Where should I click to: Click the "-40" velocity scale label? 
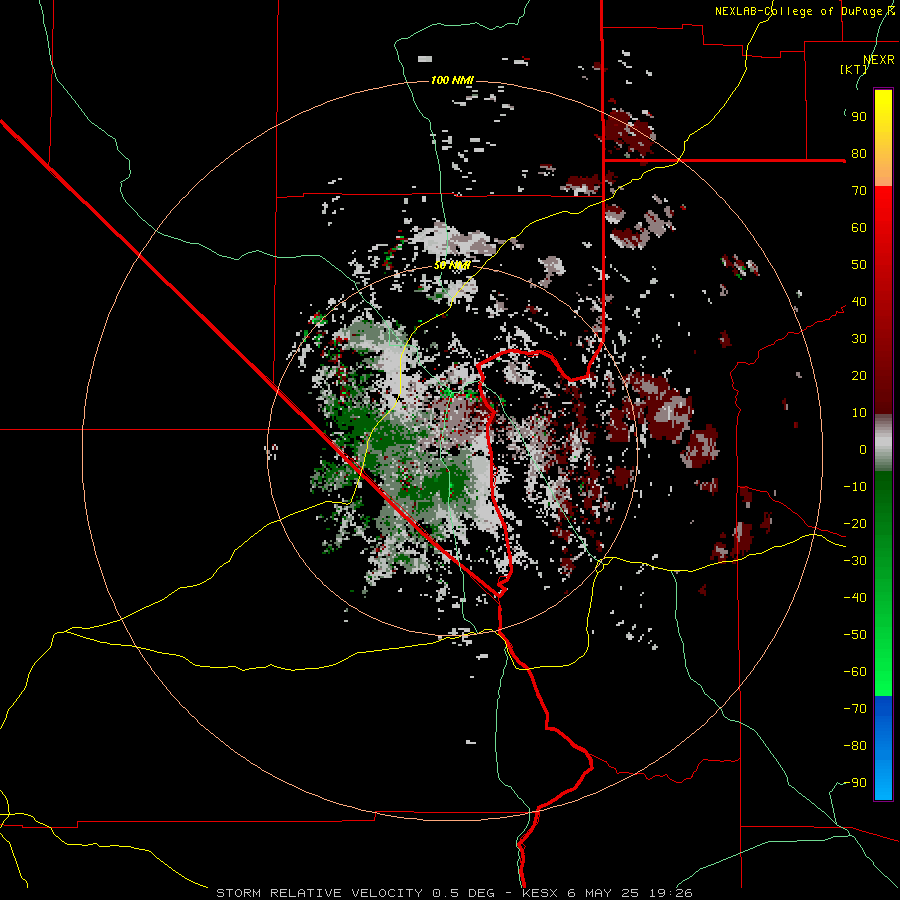855,598
